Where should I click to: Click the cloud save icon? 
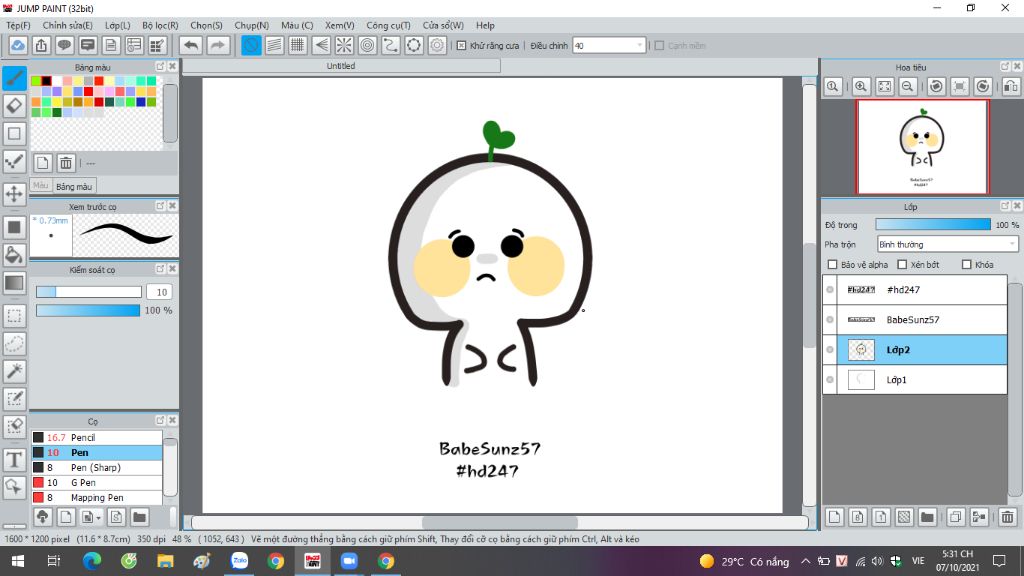[18, 45]
